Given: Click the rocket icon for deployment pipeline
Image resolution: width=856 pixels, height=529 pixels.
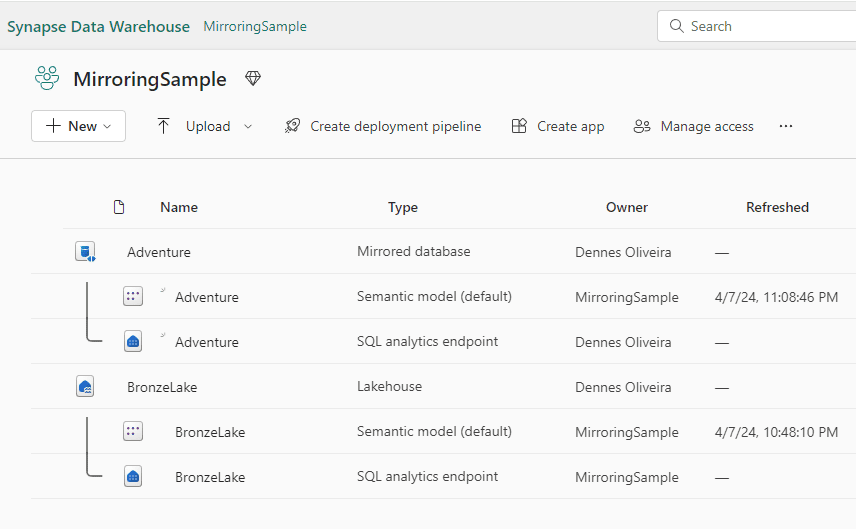Looking at the screenshot, I should click(x=293, y=126).
